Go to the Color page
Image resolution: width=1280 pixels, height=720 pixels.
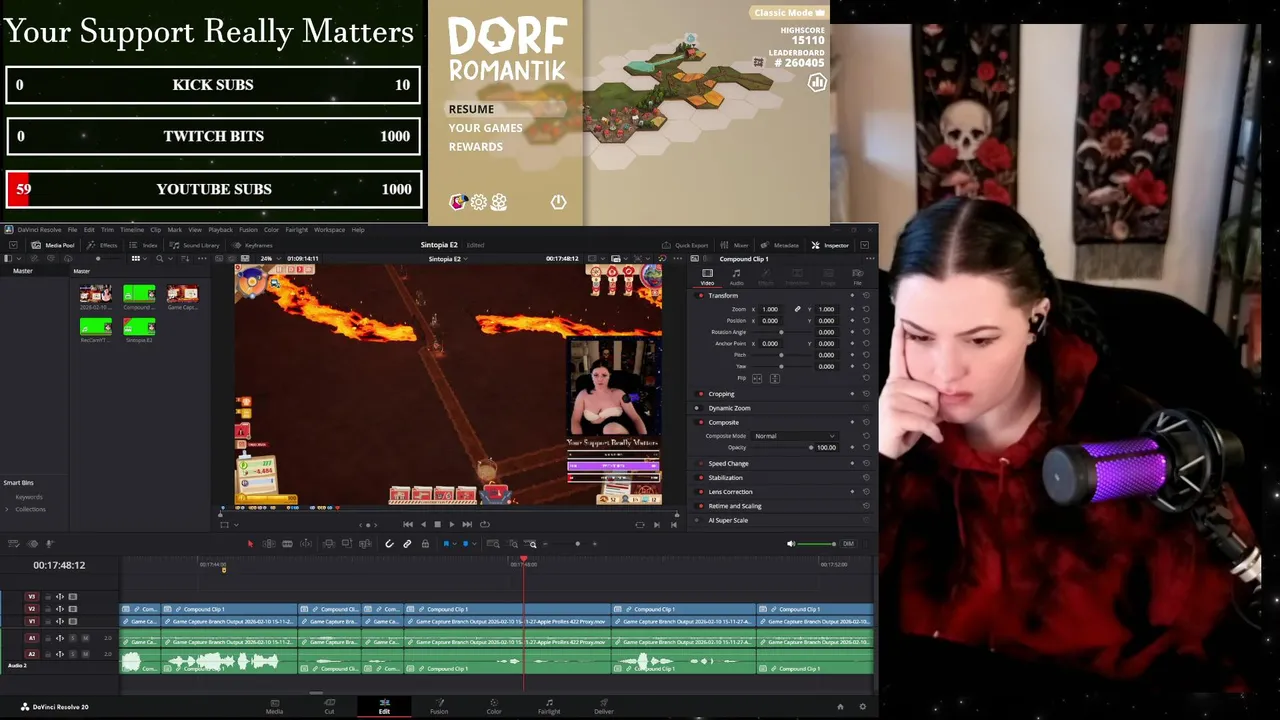click(x=494, y=706)
